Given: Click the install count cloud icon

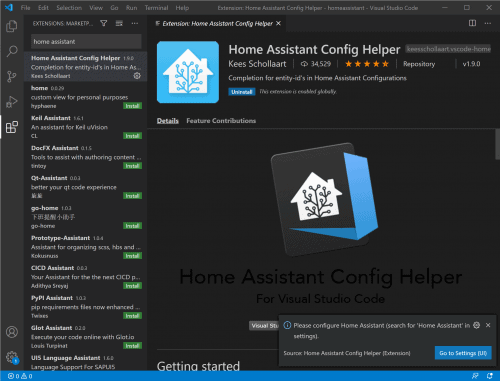Looking at the screenshot, I should pyautogui.click(x=304, y=64).
